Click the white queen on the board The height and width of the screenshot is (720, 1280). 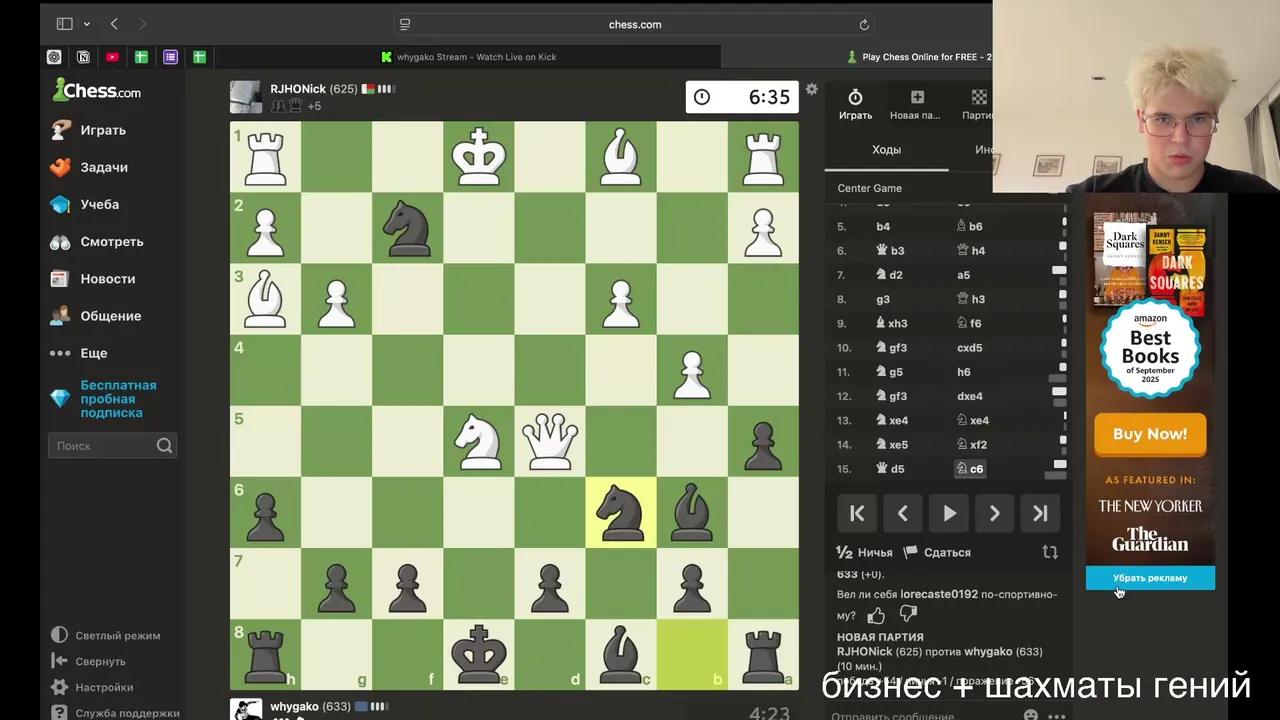tap(550, 441)
